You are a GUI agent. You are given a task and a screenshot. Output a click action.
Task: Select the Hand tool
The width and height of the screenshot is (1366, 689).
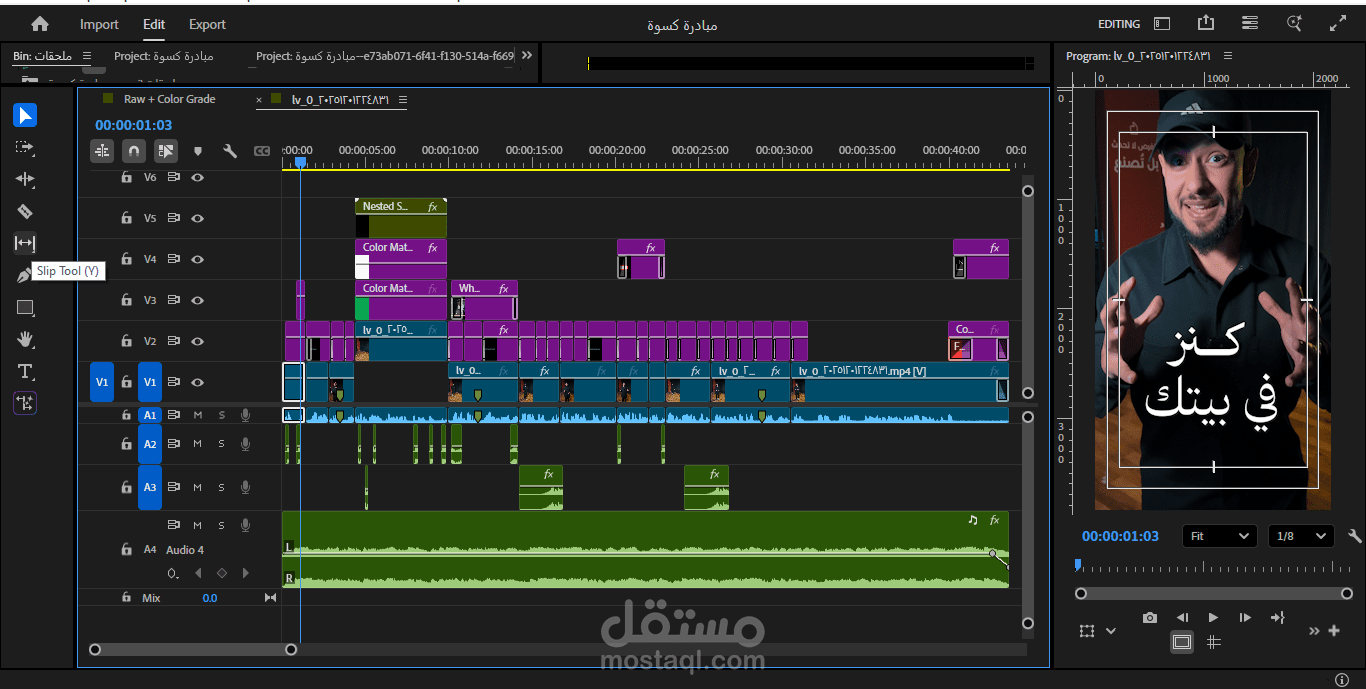(x=24, y=339)
